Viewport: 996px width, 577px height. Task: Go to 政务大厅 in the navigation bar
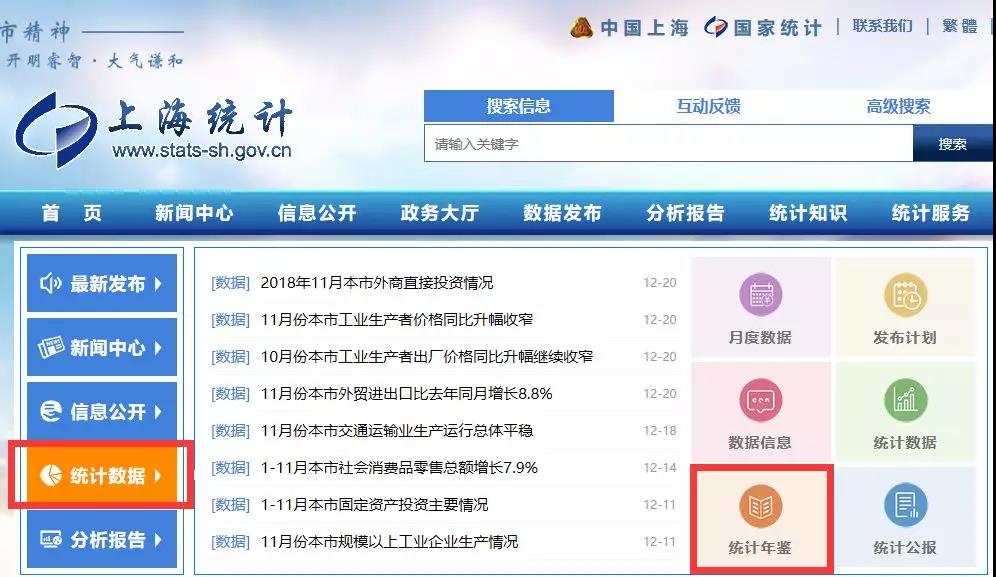pyautogui.click(x=439, y=213)
